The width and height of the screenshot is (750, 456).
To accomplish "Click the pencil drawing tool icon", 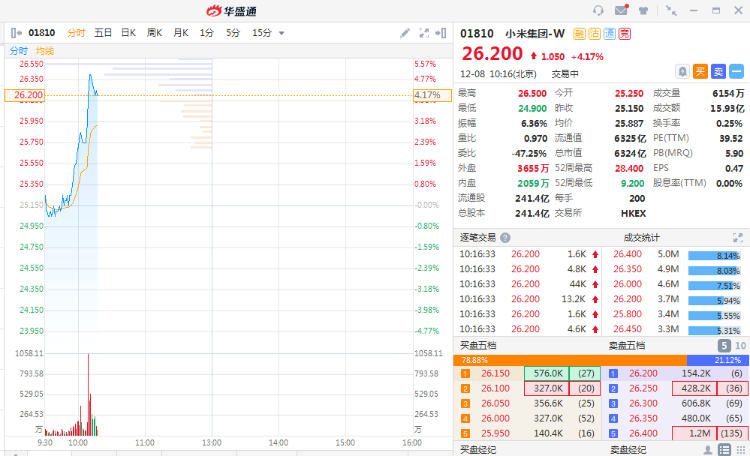I will click(x=405, y=33).
